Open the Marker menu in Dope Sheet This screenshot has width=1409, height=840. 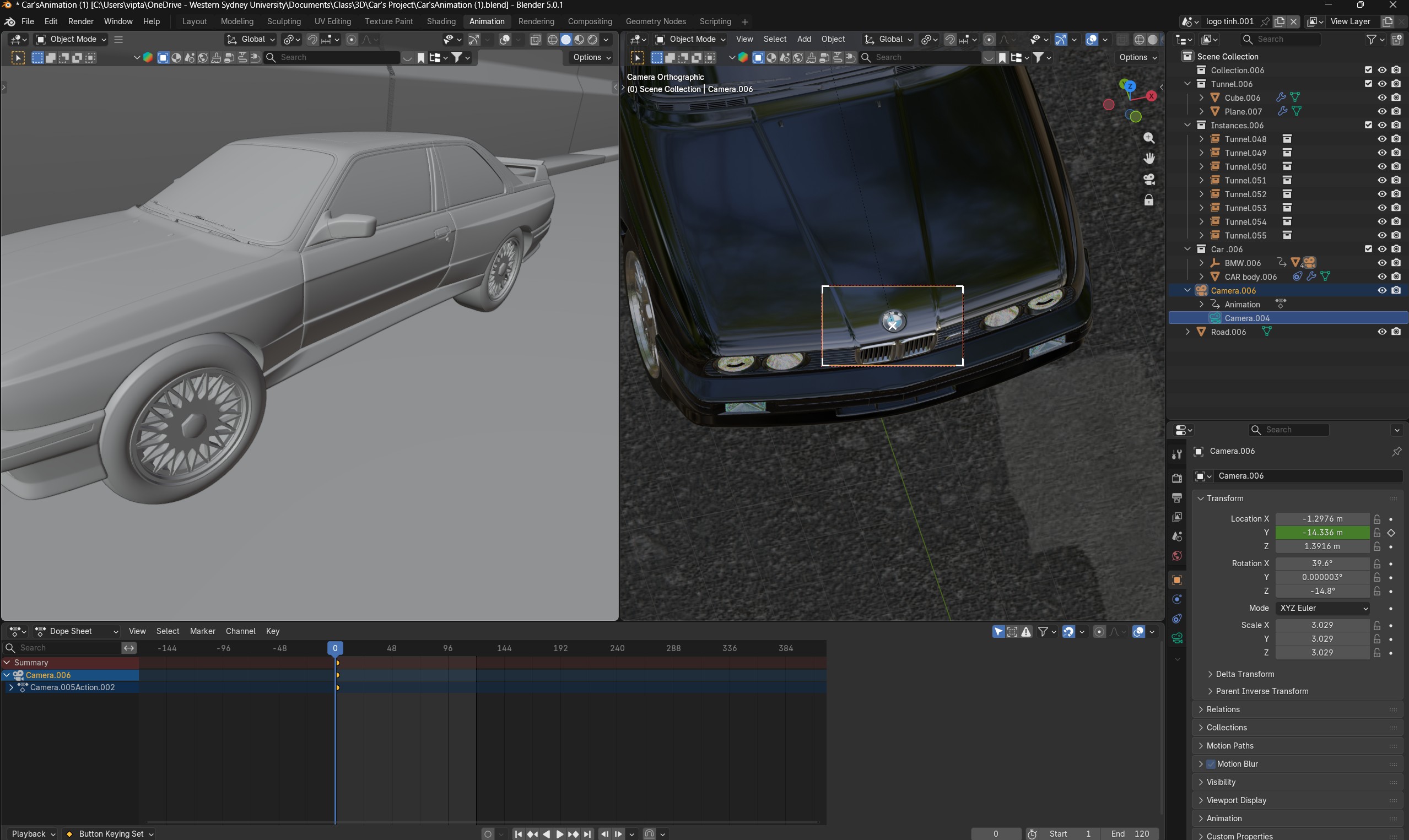point(203,632)
